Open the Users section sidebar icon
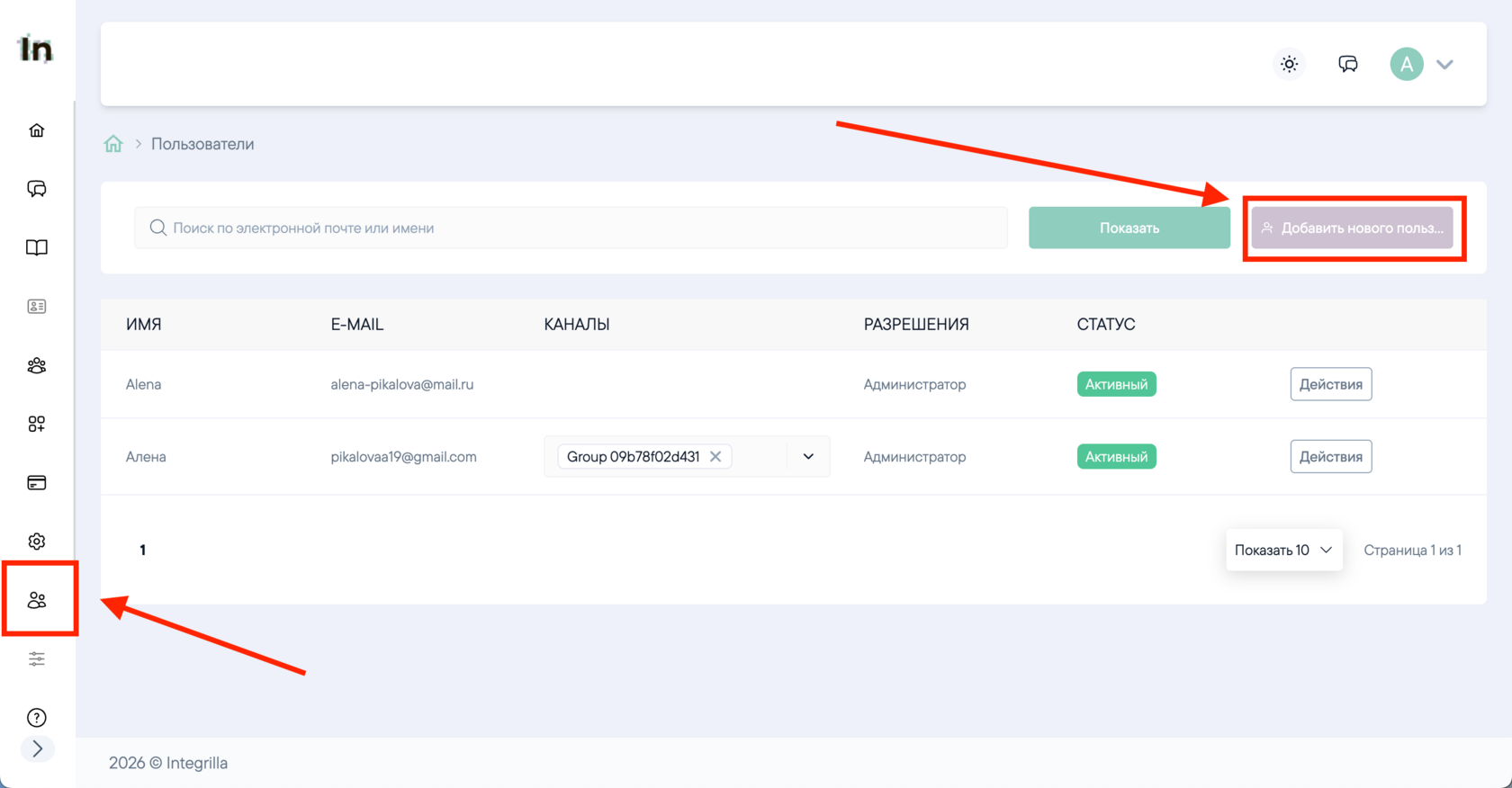 click(37, 600)
